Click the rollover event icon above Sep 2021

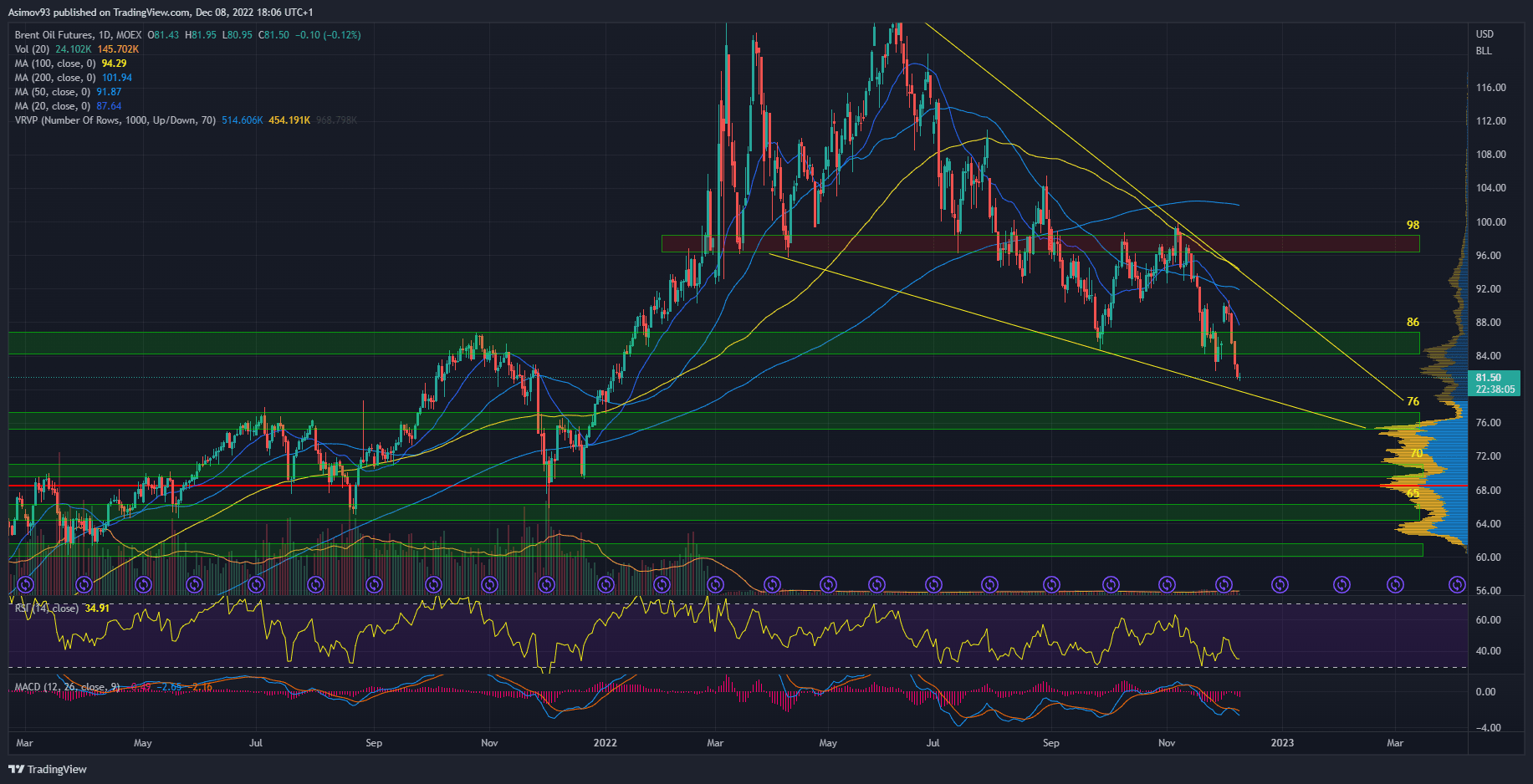pos(373,585)
